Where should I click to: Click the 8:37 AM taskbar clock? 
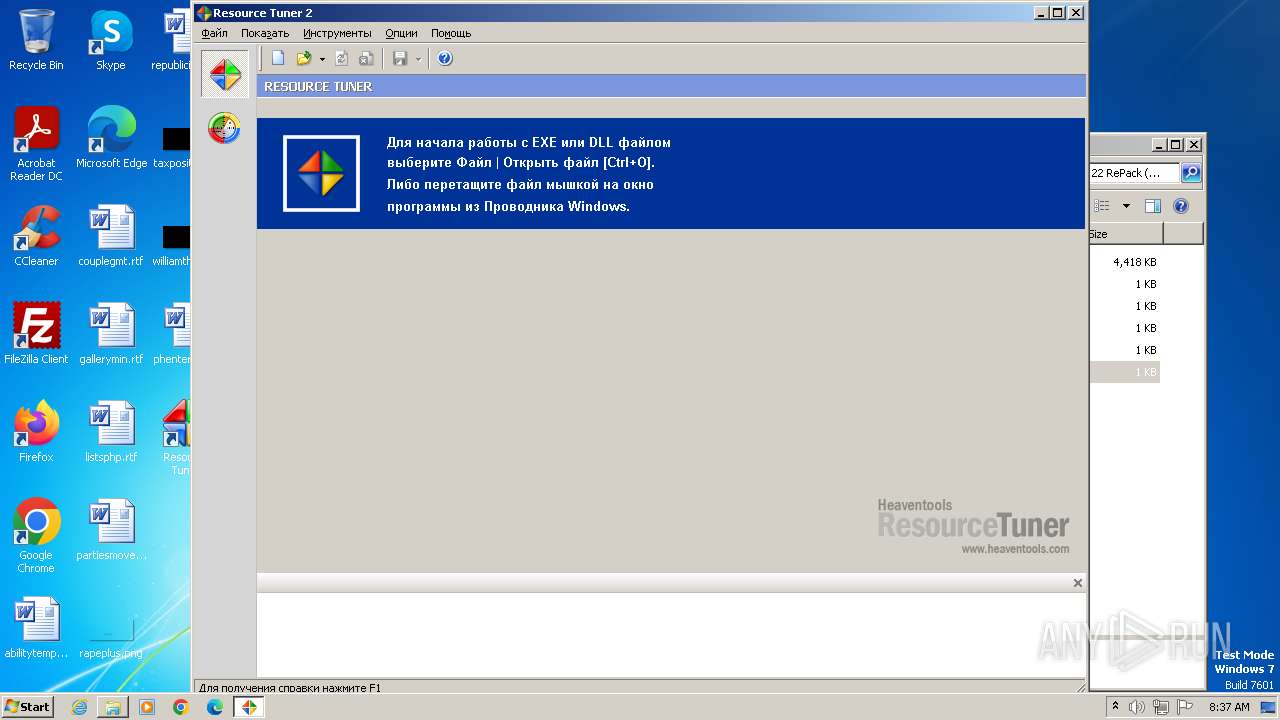point(1229,707)
